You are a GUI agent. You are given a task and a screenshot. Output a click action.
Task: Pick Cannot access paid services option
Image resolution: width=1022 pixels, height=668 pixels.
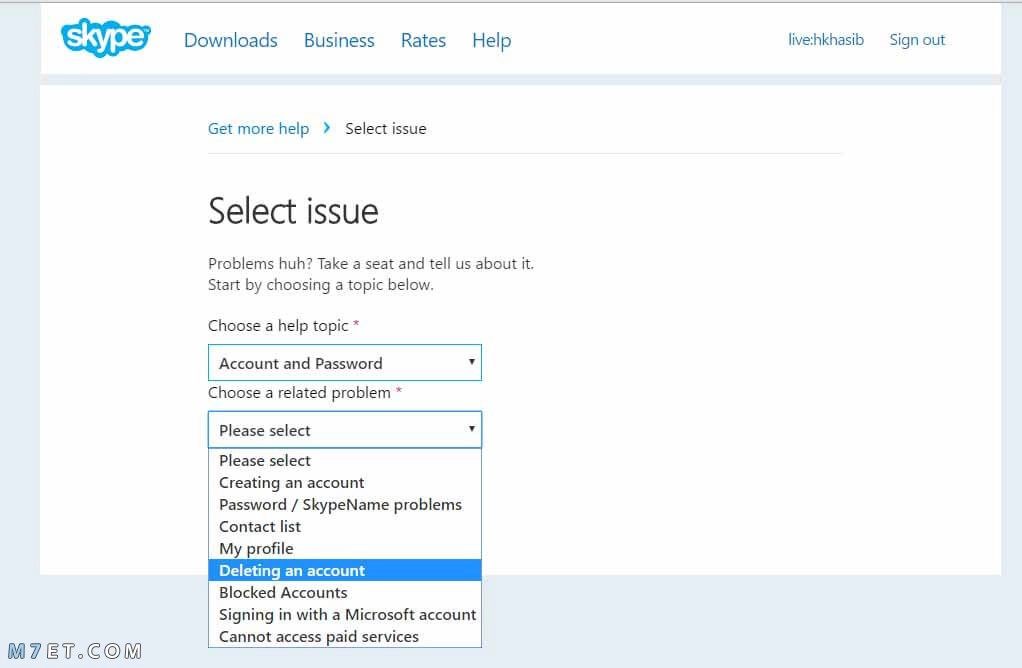coord(345,637)
